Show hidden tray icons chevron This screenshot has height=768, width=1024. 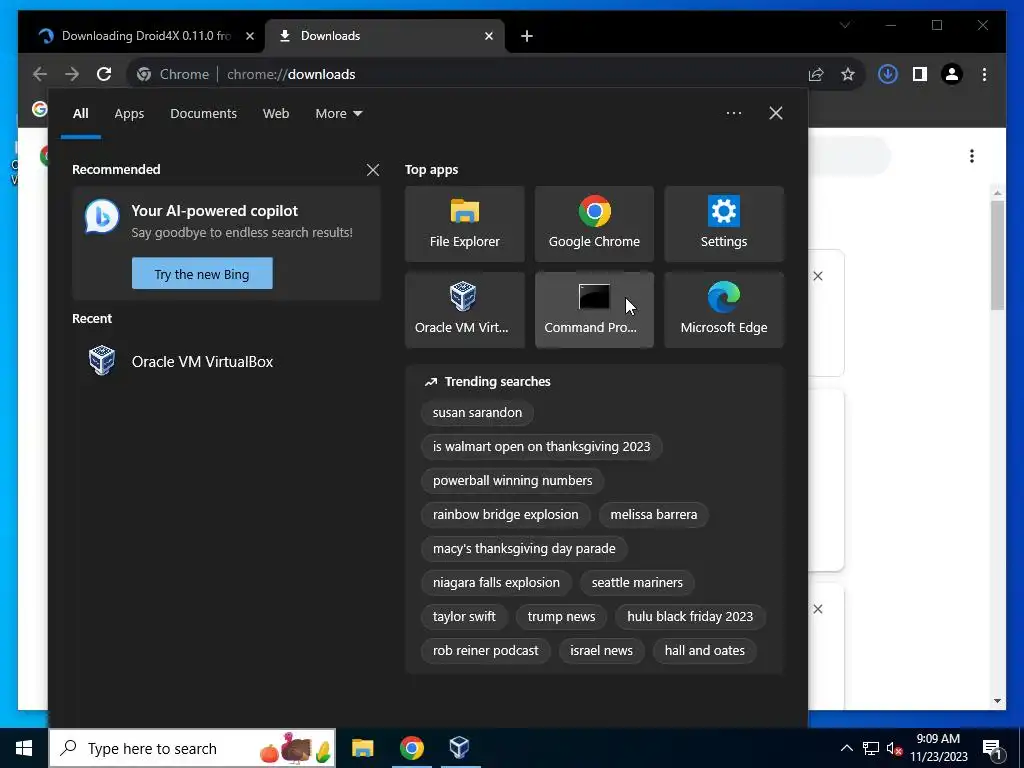click(x=846, y=748)
